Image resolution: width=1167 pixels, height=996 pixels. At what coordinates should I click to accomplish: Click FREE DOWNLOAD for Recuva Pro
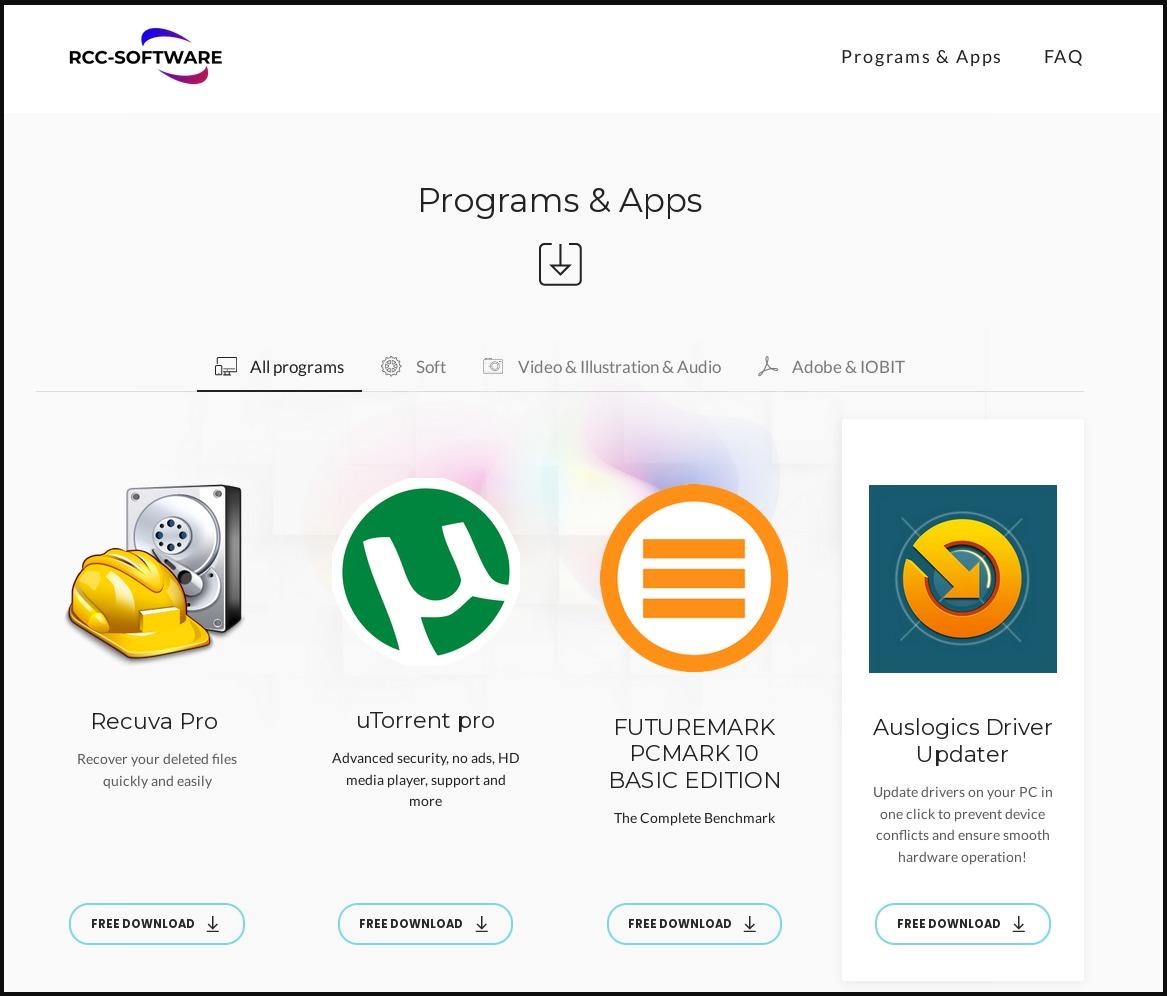pos(156,923)
